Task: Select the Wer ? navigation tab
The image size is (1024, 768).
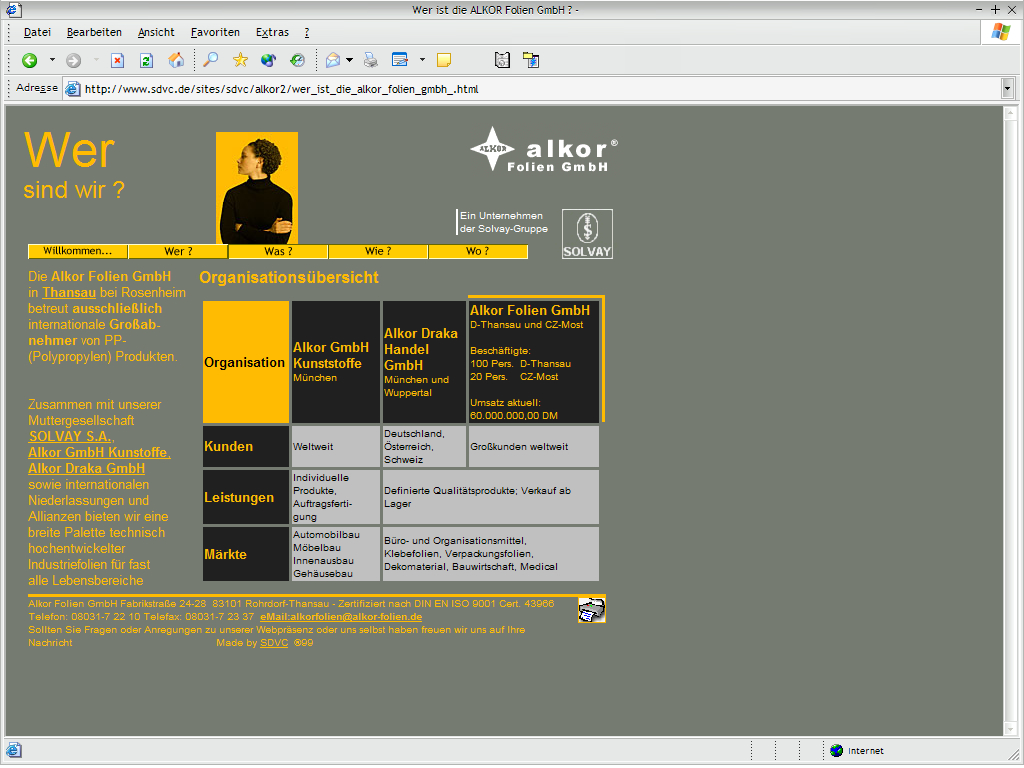Action: tap(178, 251)
